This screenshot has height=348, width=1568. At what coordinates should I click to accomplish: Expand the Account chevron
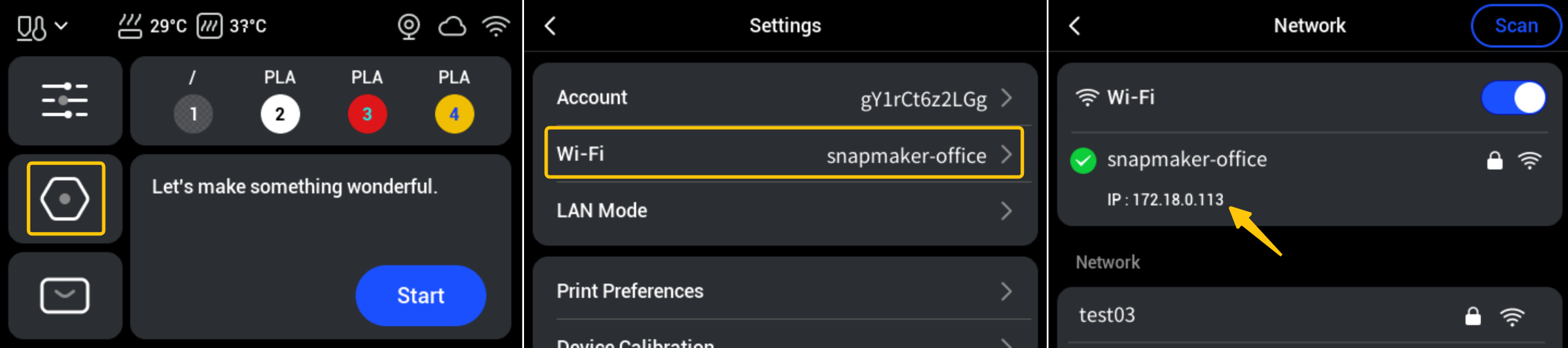click(1007, 98)
